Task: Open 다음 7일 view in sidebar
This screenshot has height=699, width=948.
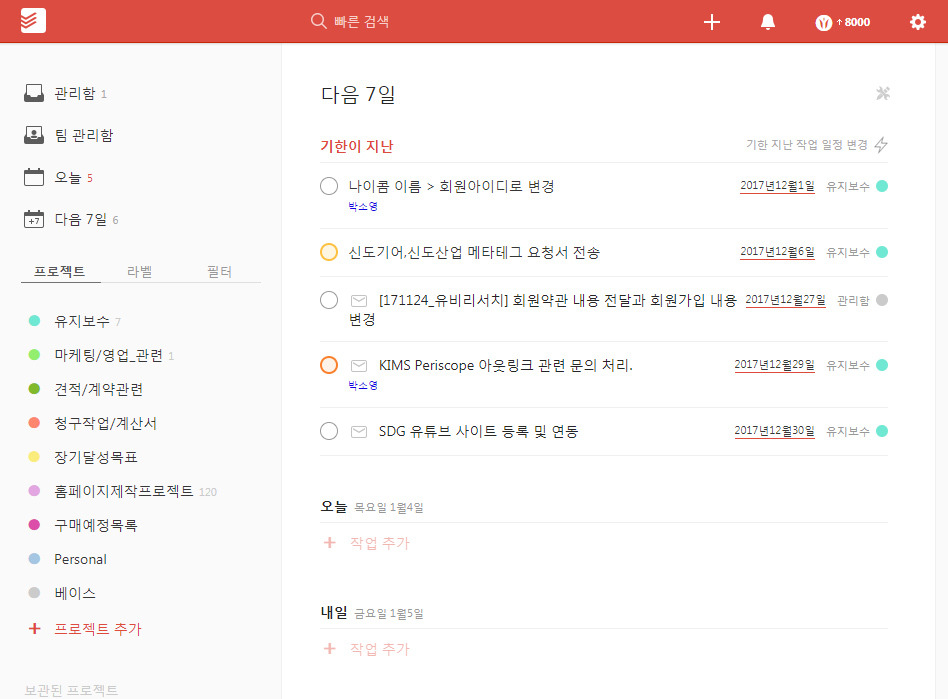Action: [x=80, y=219]
